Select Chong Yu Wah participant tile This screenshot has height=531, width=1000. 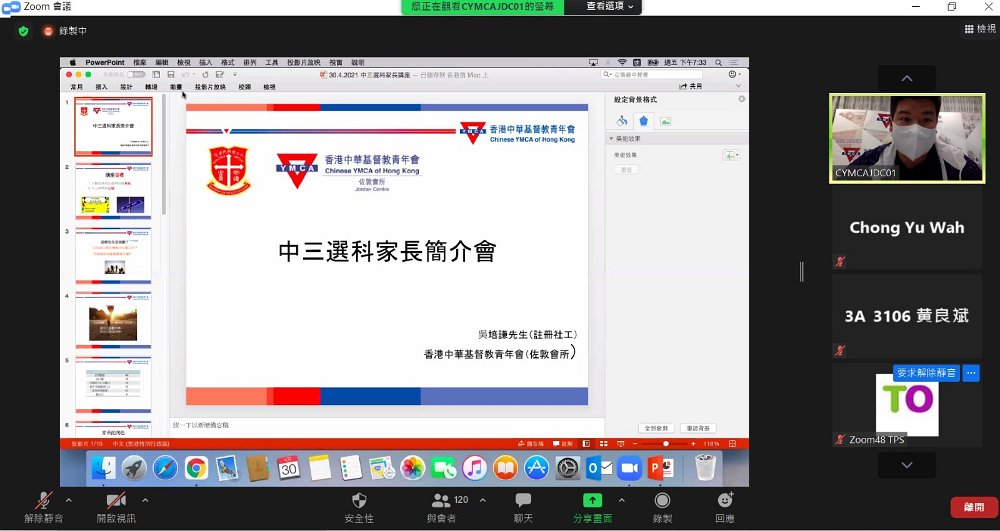point(907,228)
